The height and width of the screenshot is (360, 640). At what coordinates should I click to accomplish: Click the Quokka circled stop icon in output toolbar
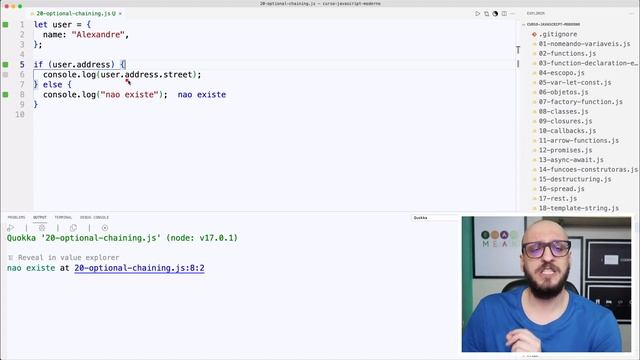coord(105,228)
